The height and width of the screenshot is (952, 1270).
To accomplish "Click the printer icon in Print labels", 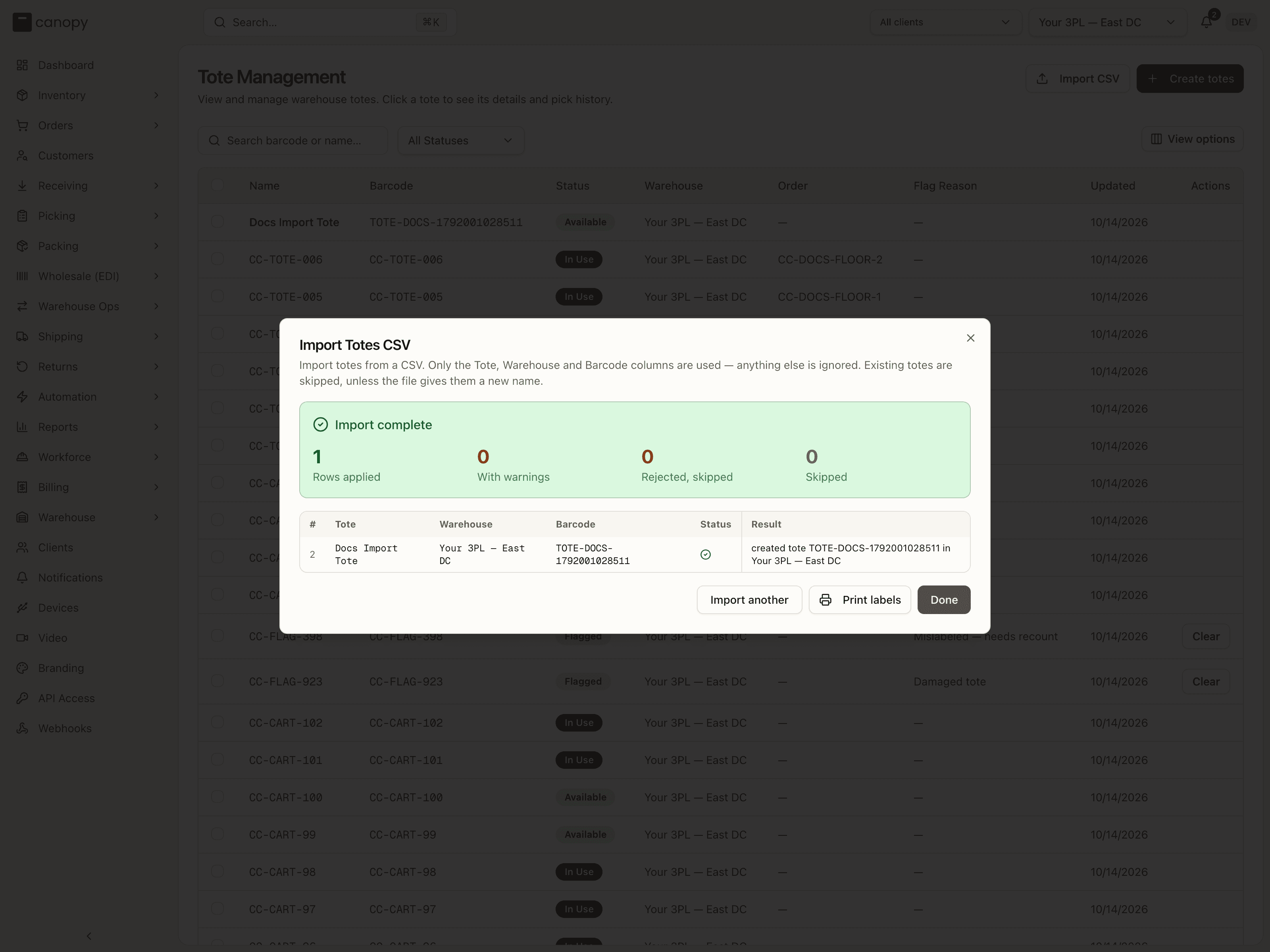I will 825,600.
